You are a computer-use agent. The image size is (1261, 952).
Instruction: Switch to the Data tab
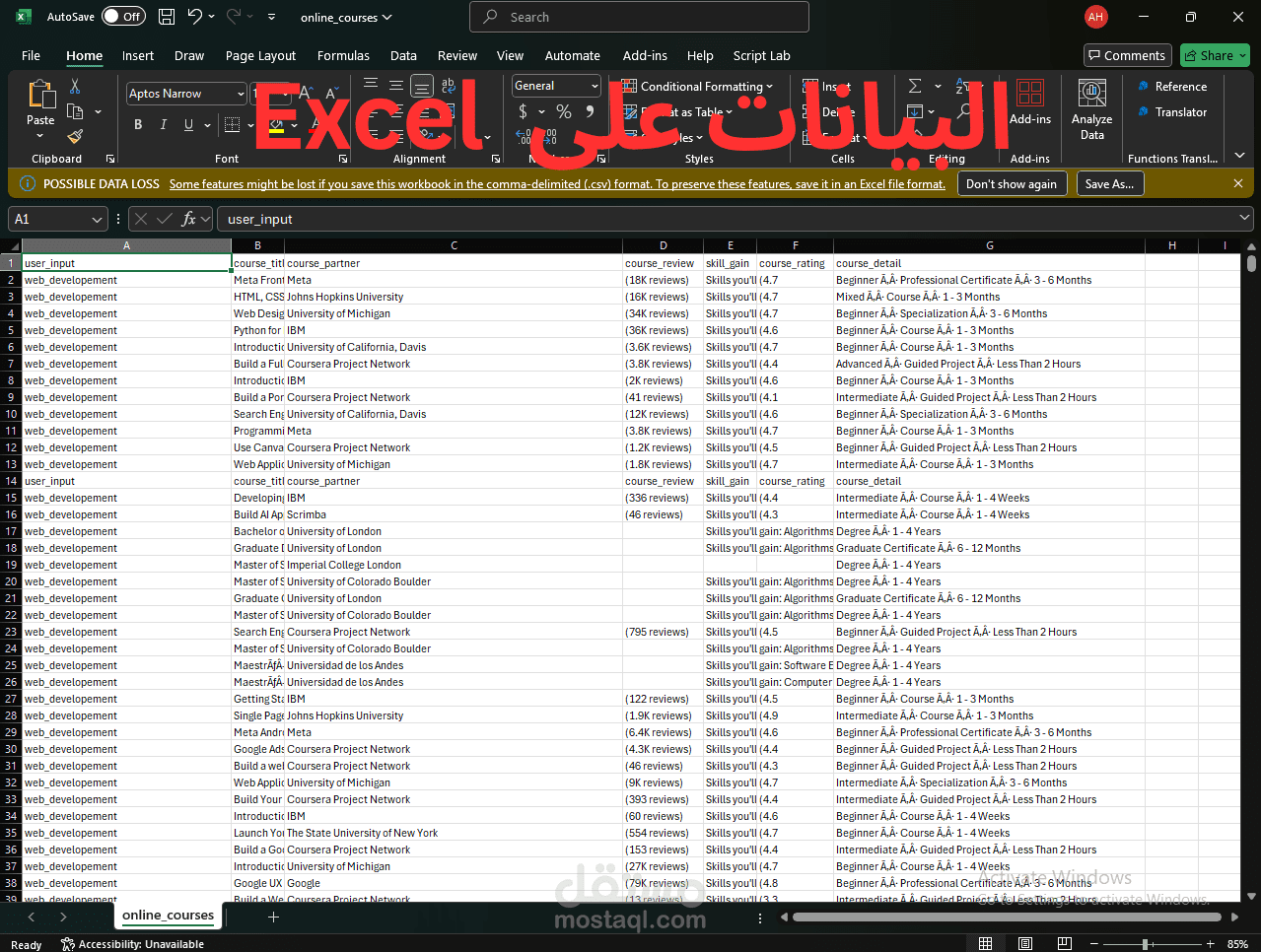[403, 55]
